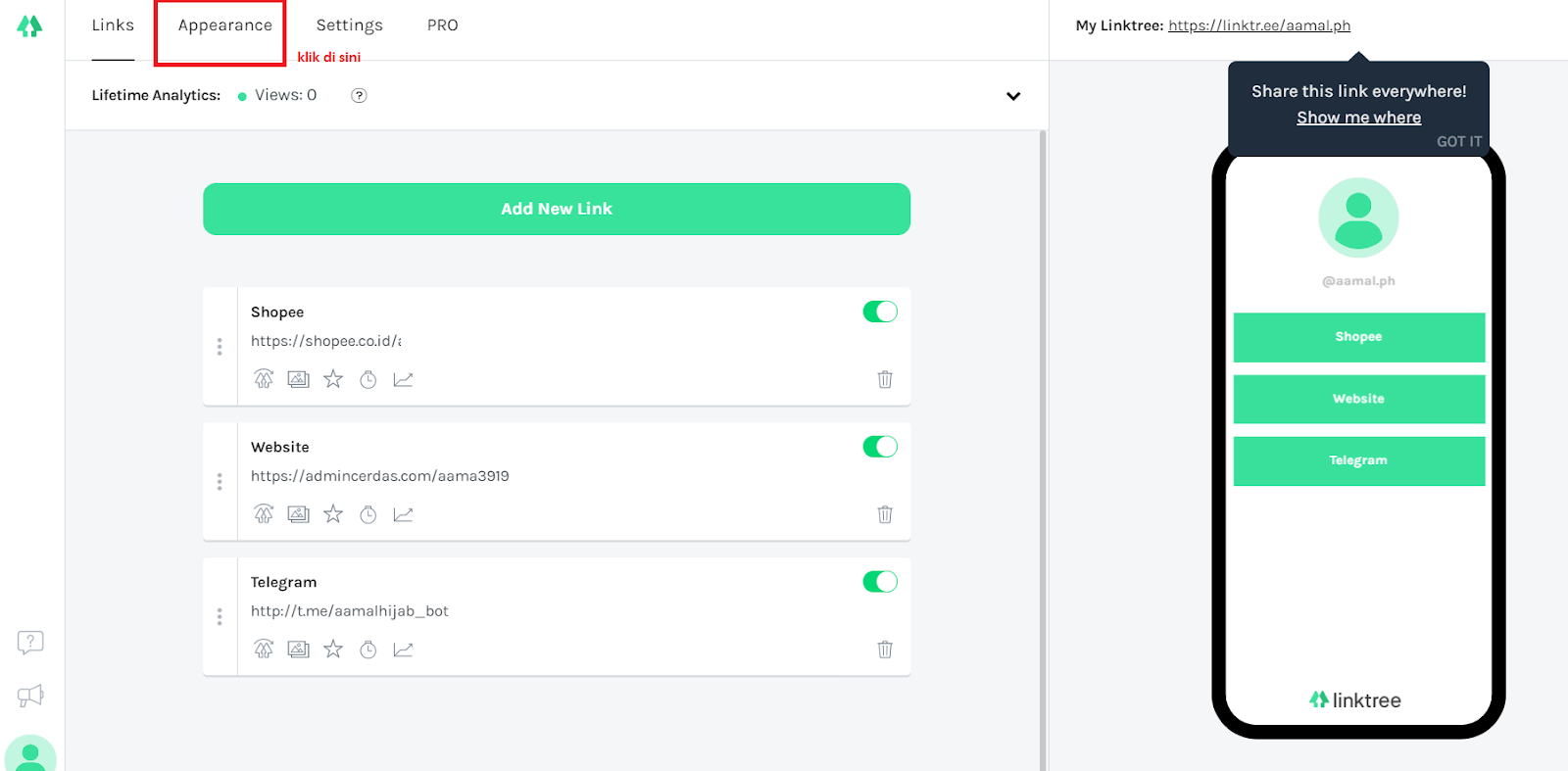Viewport: 1568px width, 771px height.
Task: Open the announcements megaphone icon
Action: coord(30,696)
